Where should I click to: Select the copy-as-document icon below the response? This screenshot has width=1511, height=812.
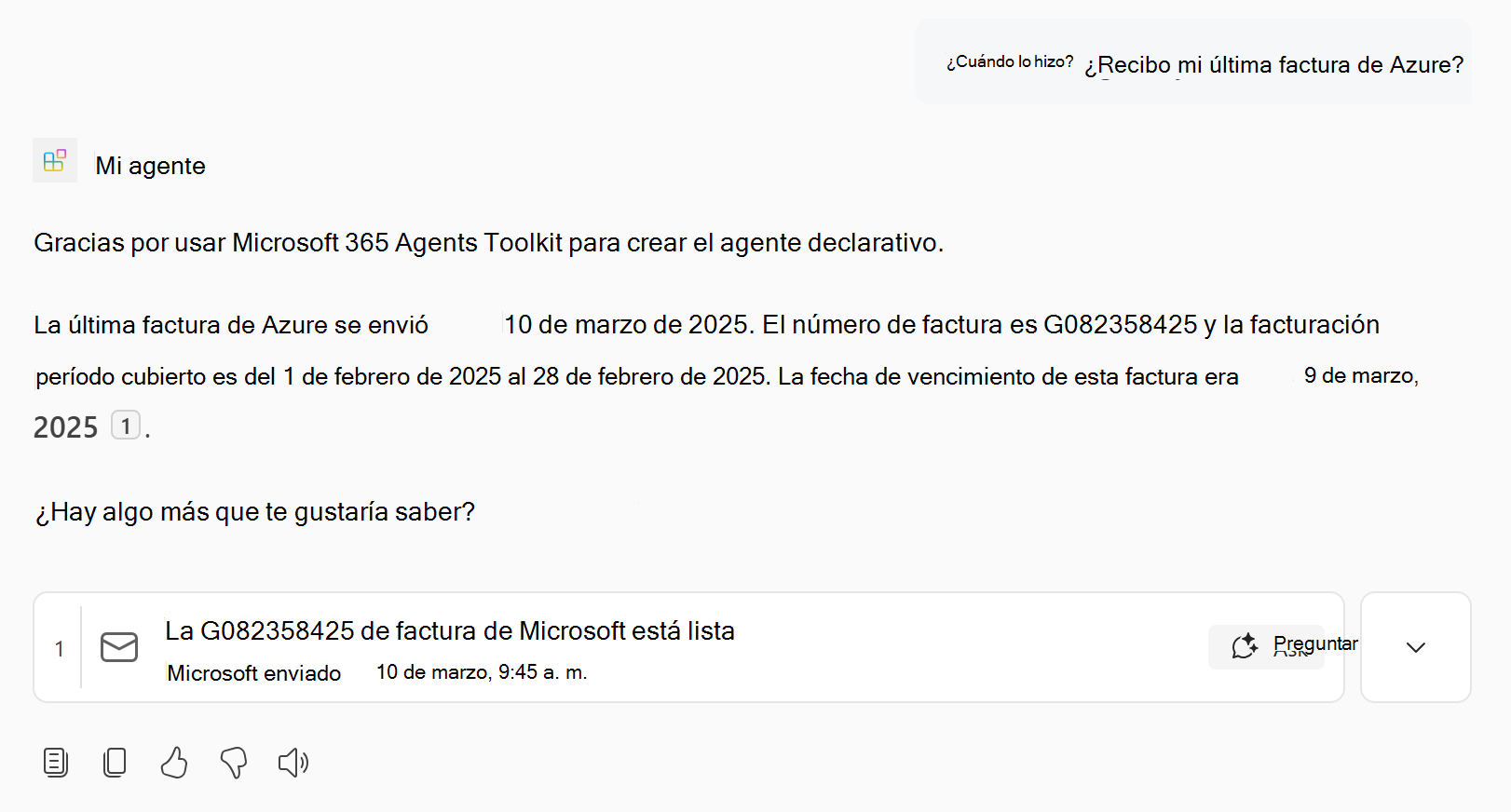(56, 762)
